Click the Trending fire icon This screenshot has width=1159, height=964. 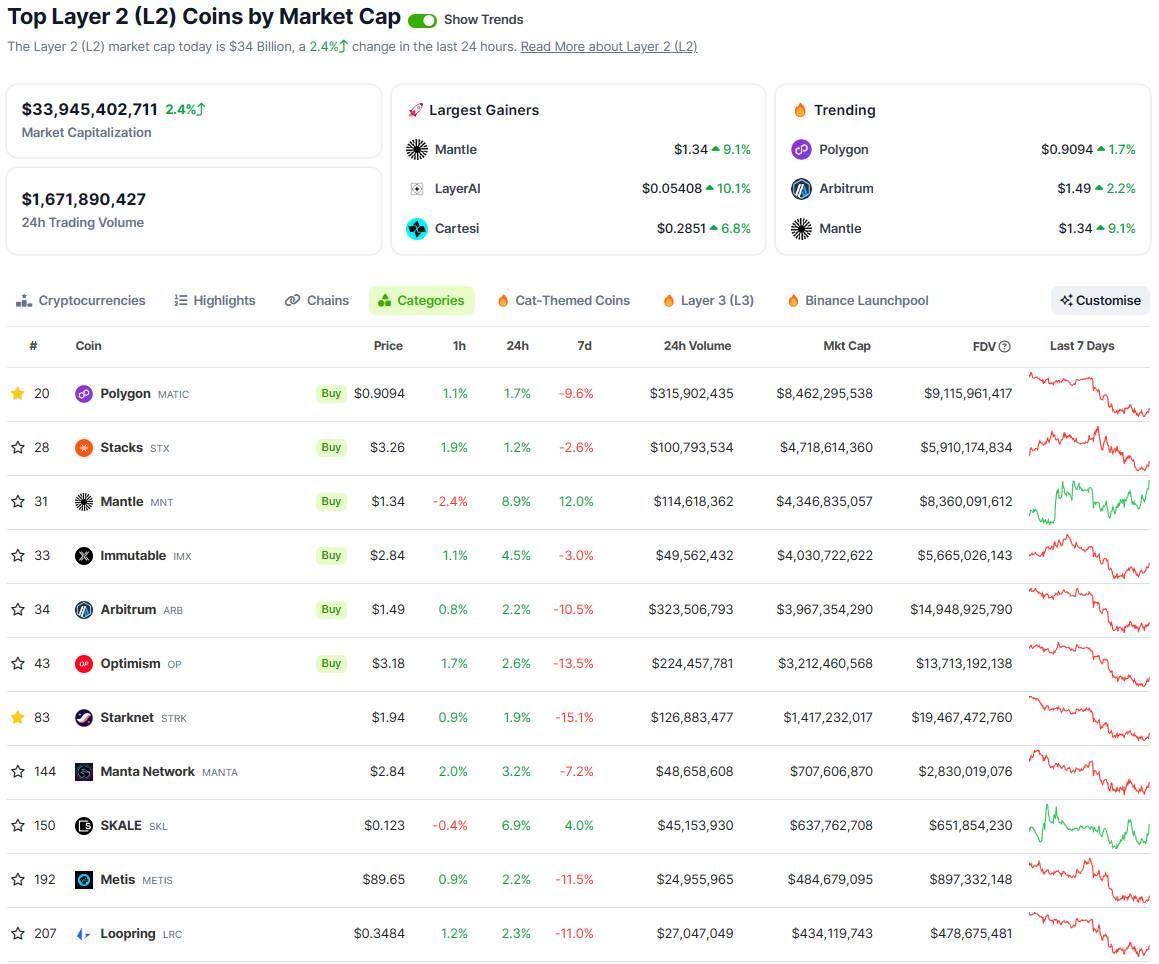800,110
